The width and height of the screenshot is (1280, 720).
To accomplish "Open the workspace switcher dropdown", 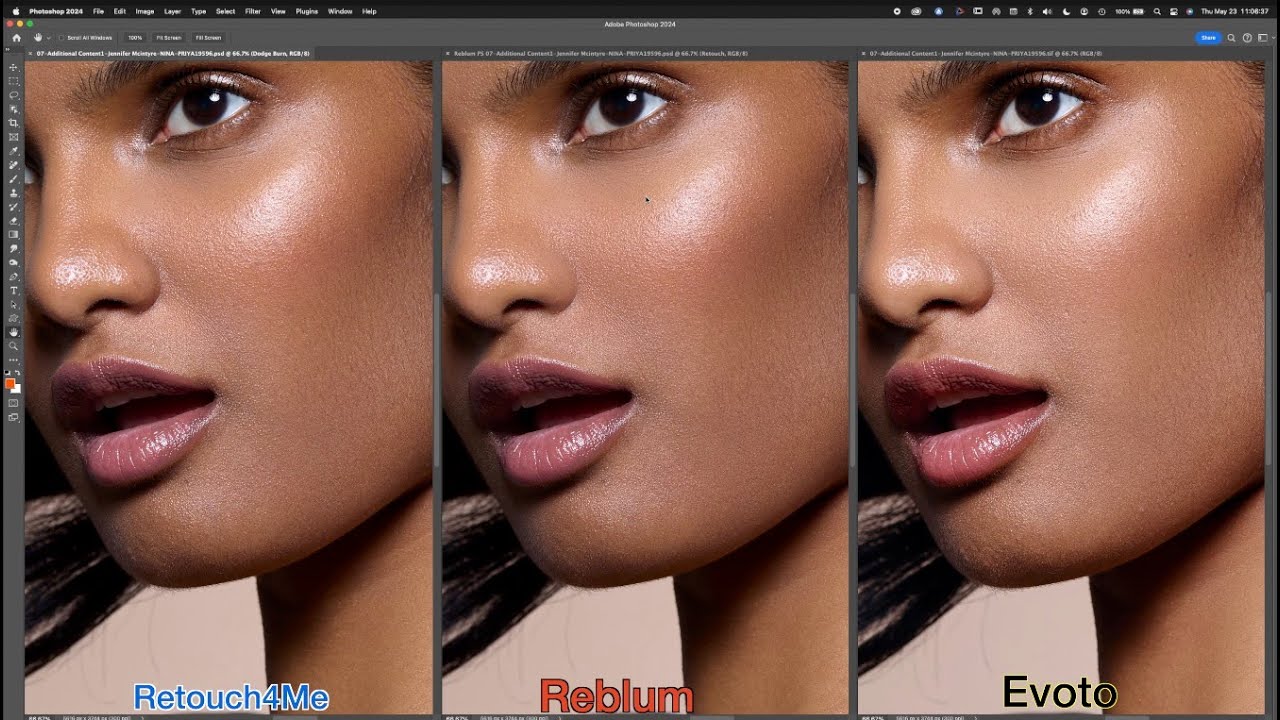I will click(1263, 38).
